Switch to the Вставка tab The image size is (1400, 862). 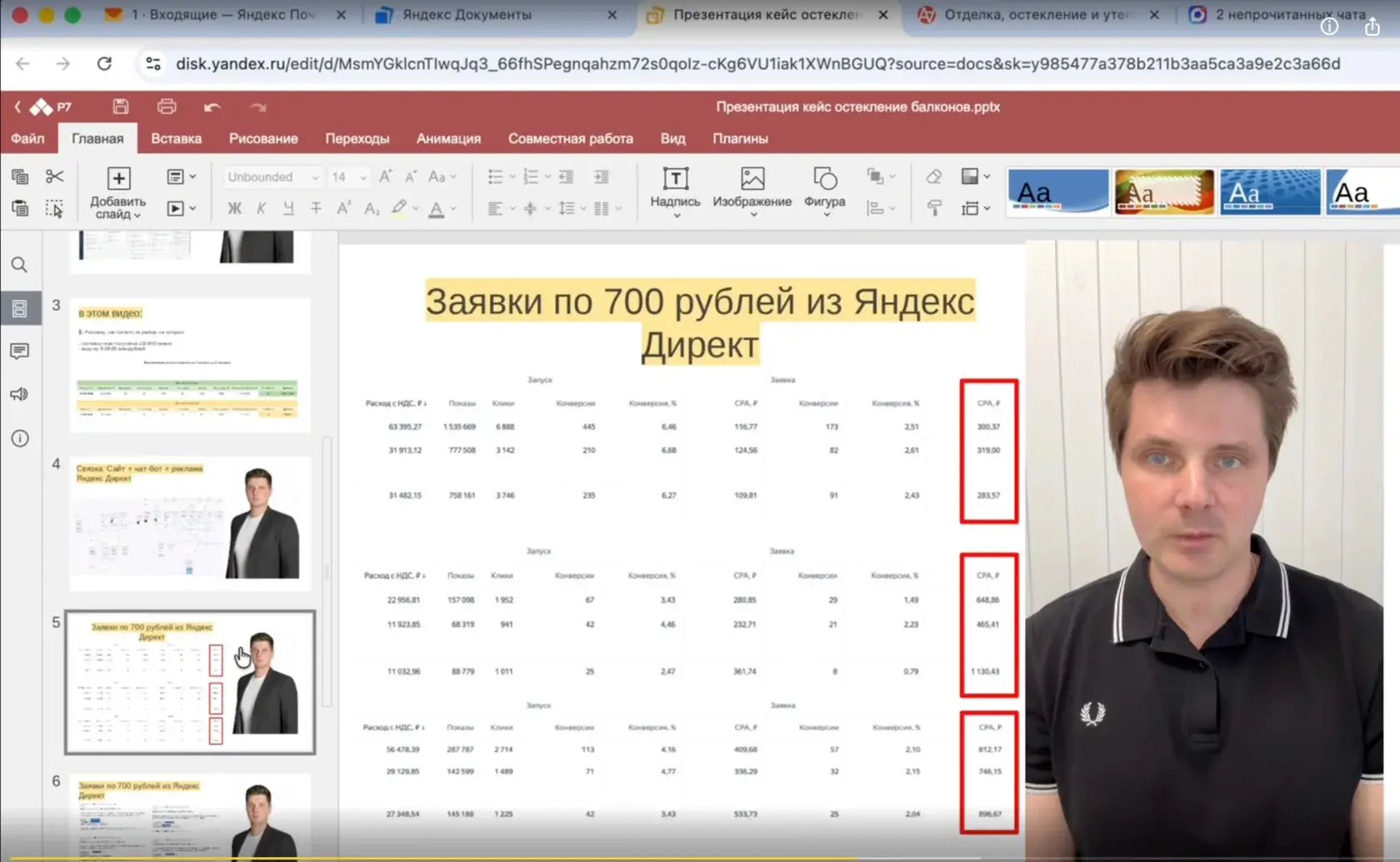(x=176, y=138)
